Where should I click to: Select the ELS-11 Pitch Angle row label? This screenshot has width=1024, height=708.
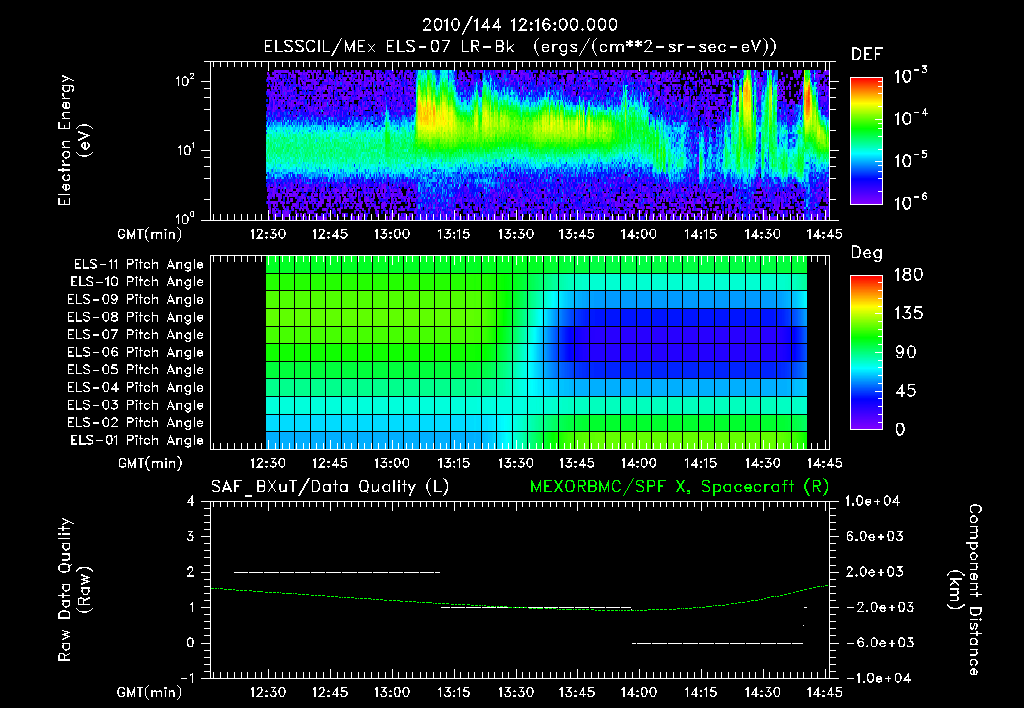138,265
